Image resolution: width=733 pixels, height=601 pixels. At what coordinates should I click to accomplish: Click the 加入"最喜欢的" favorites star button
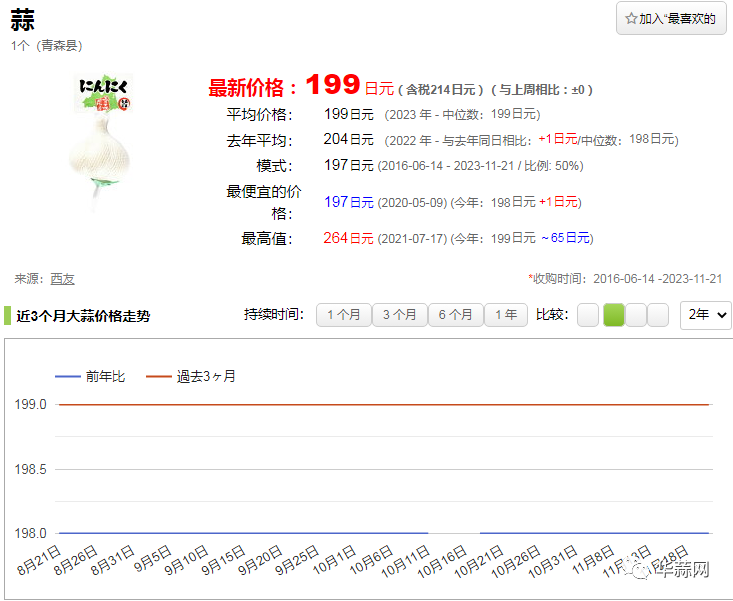click(670, 19)
